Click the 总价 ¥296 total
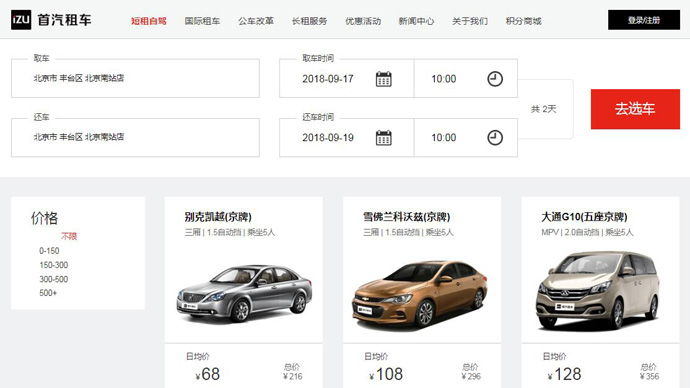The image size is (690, 388). point(471,372)
